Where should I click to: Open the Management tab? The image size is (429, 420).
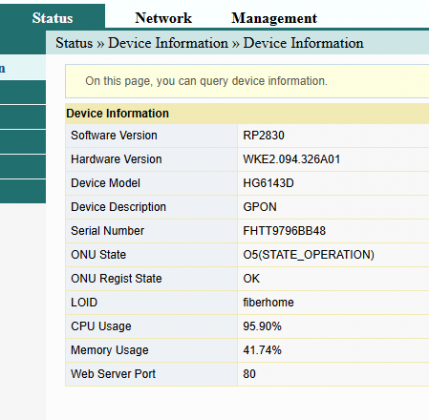(274, 18)
